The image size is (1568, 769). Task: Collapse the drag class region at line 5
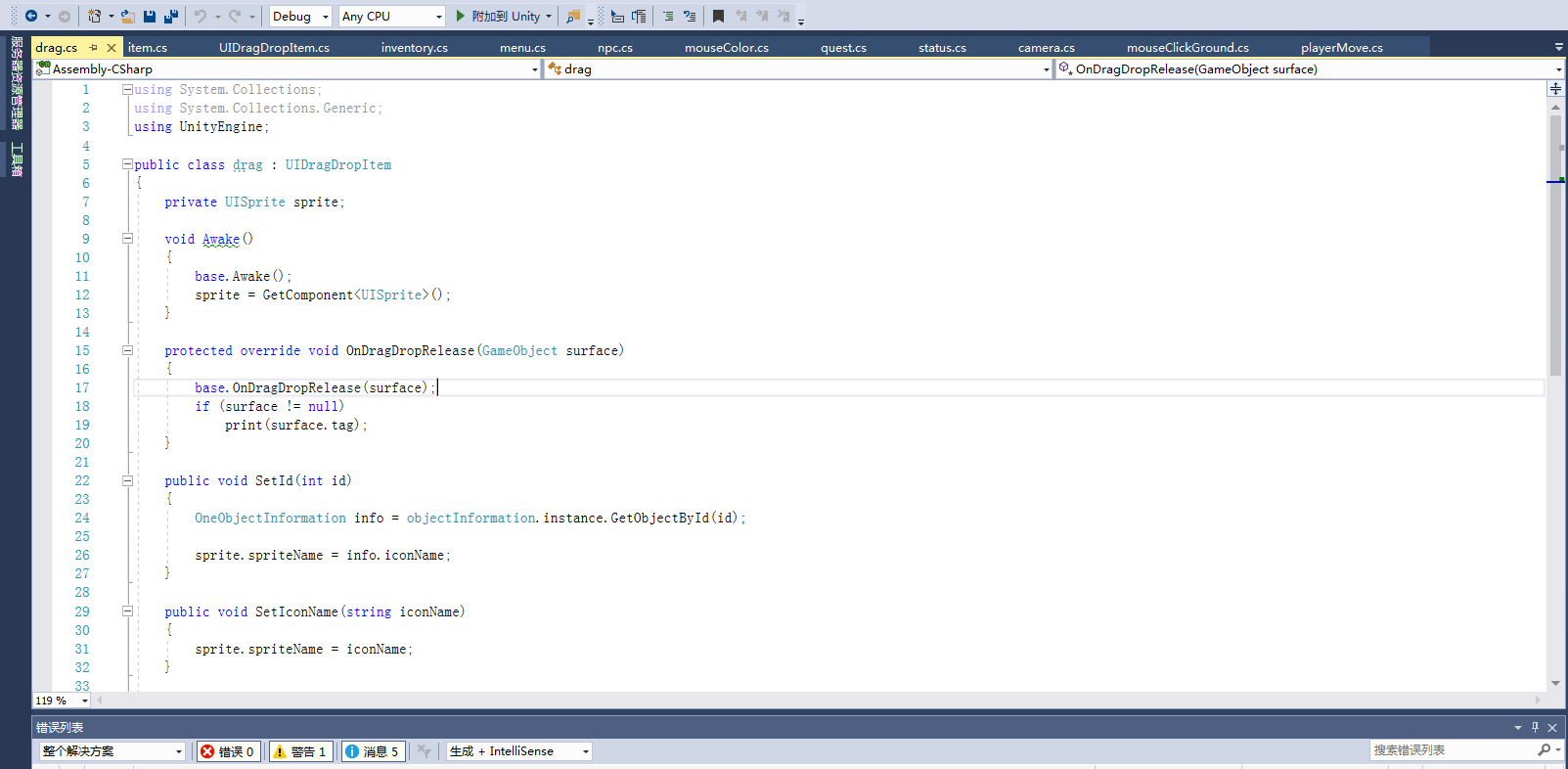click(x=127, y=164)
